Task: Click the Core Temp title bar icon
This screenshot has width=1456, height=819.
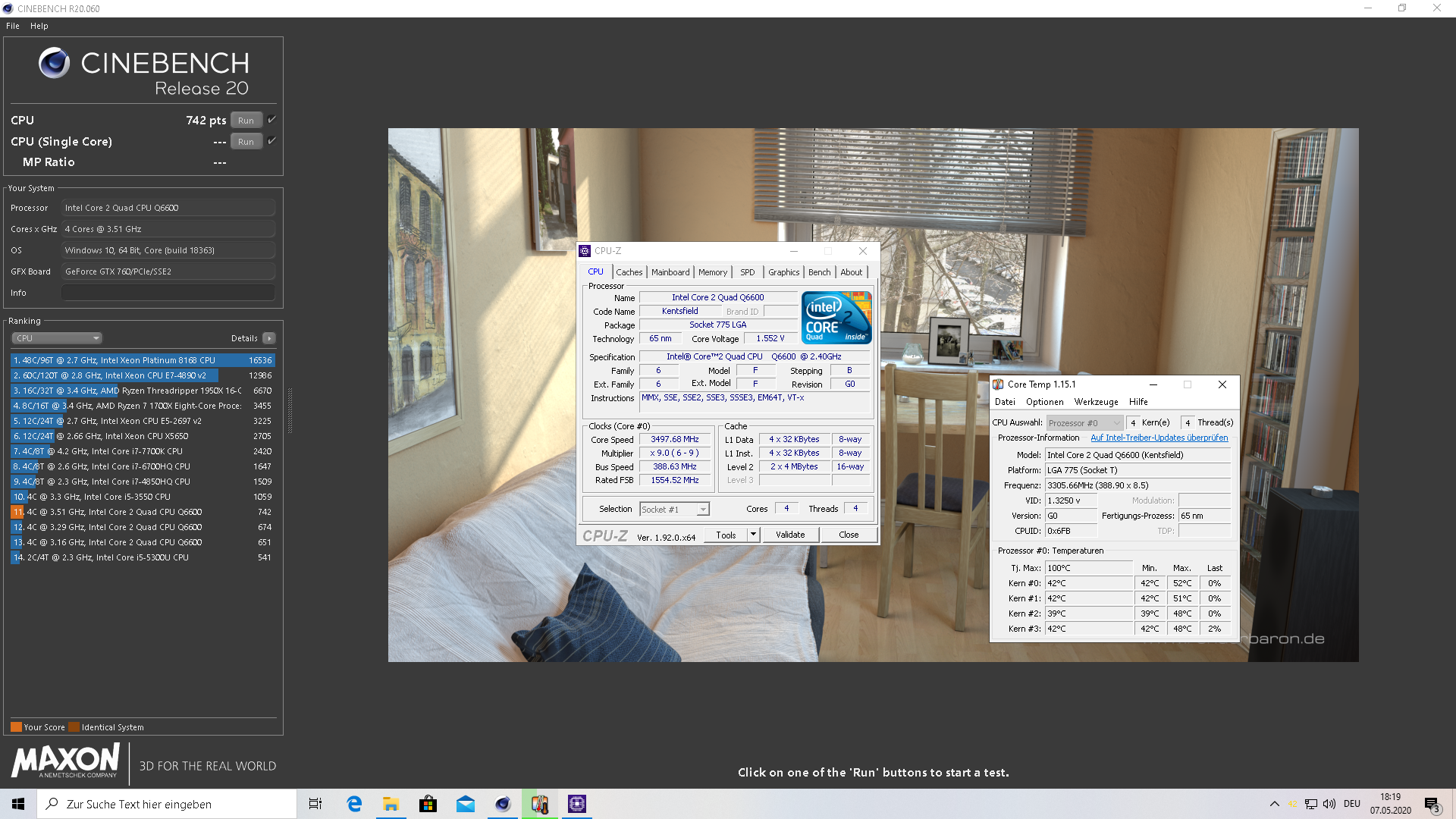Action: (x=999, y=384)
